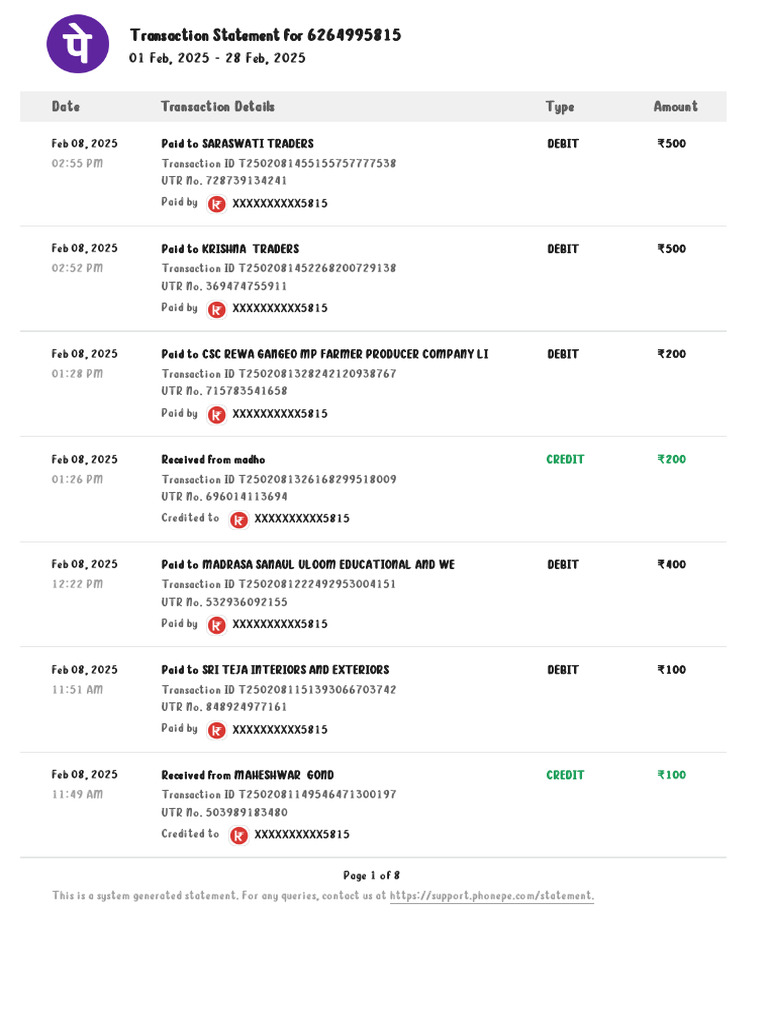This screenshot has width=768, height=1024.
Task: Click the ₹400 amount for MADRASA payment
Action: pos(672,564)
